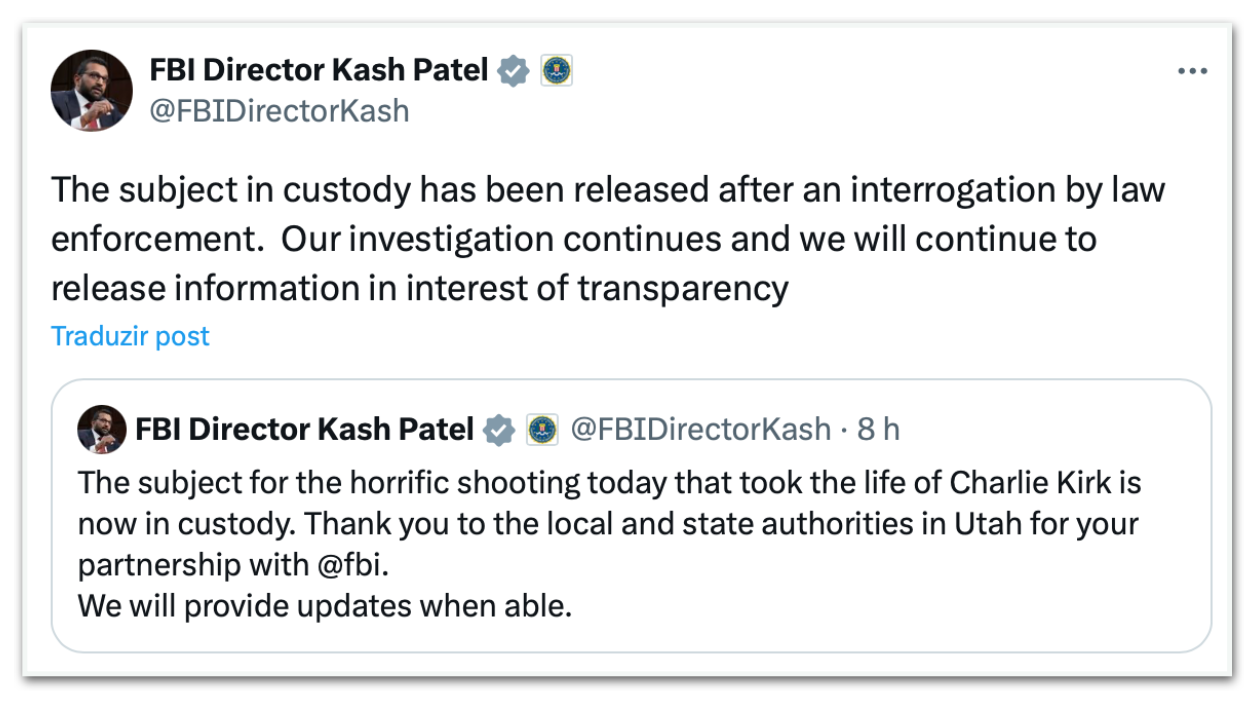Click the FBI seal affiliation badge on main post

click(556, 71)
